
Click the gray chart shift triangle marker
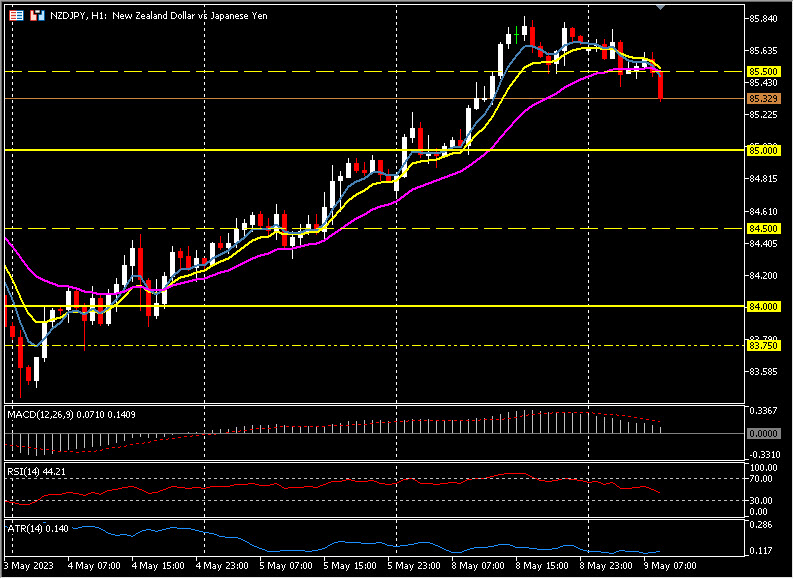[x=660, y=7]
